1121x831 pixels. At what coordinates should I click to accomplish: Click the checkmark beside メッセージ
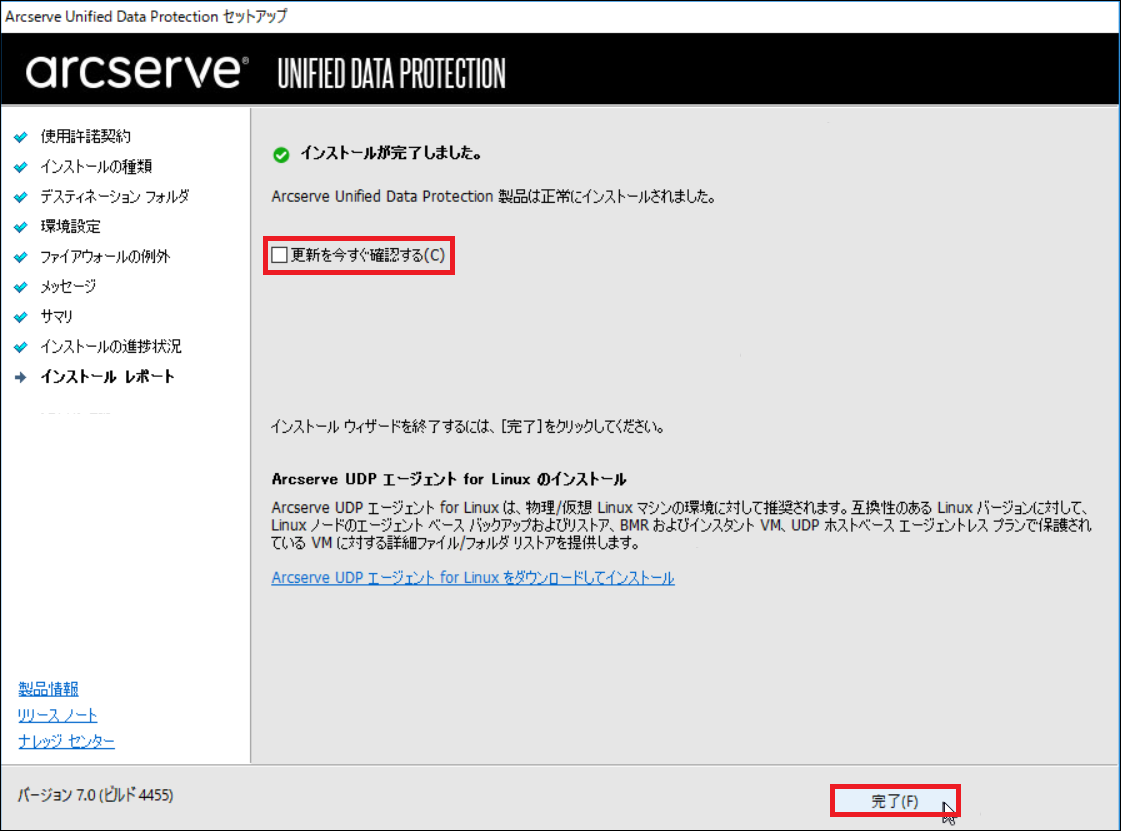coord(21,287)
